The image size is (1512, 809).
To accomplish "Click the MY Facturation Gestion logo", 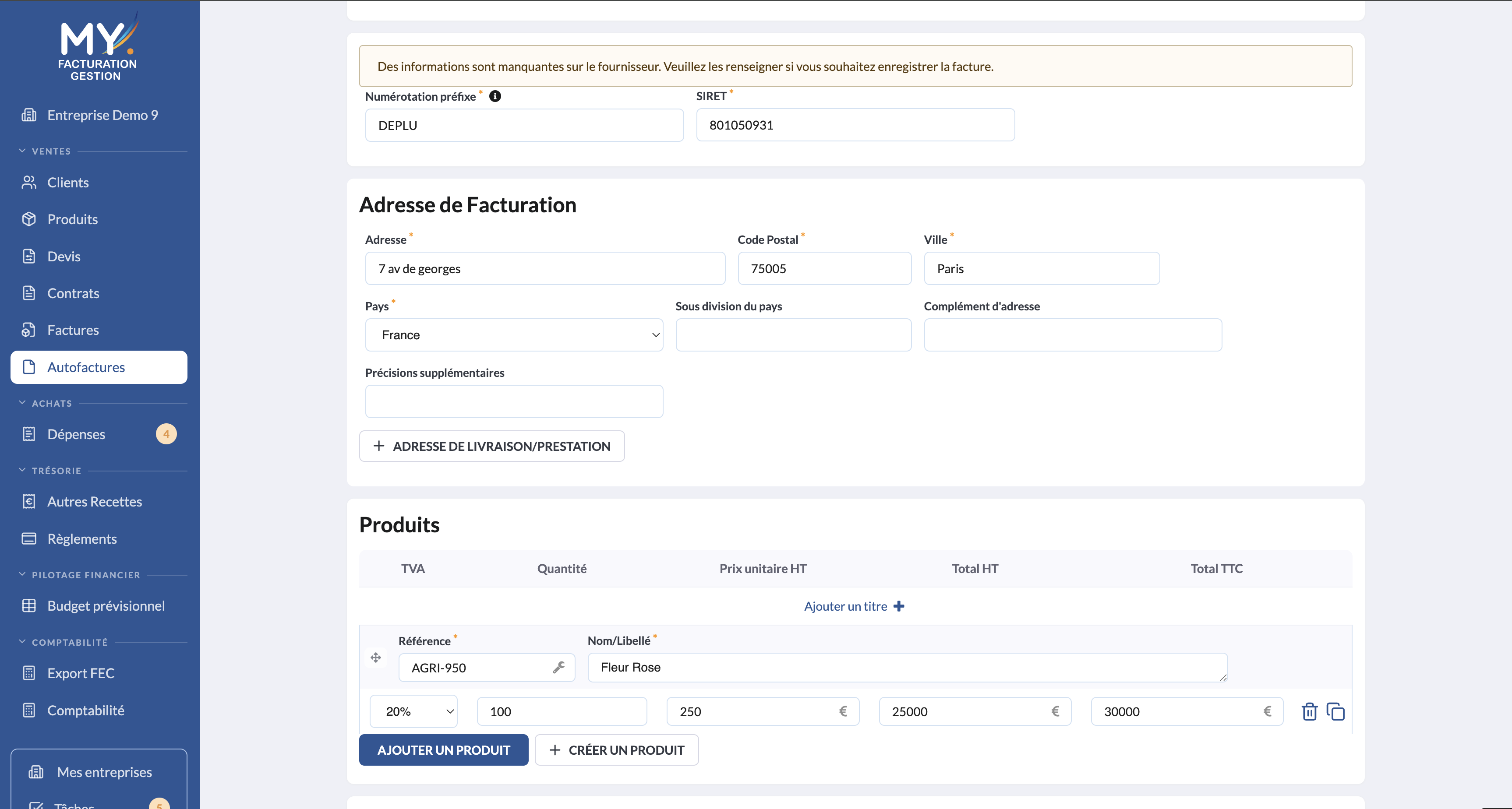I will click(x=98, y=46).
